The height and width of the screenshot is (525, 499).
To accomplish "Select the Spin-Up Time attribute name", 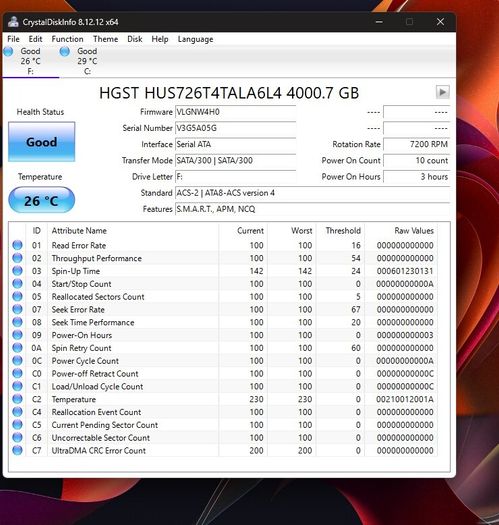I will 76,271.
